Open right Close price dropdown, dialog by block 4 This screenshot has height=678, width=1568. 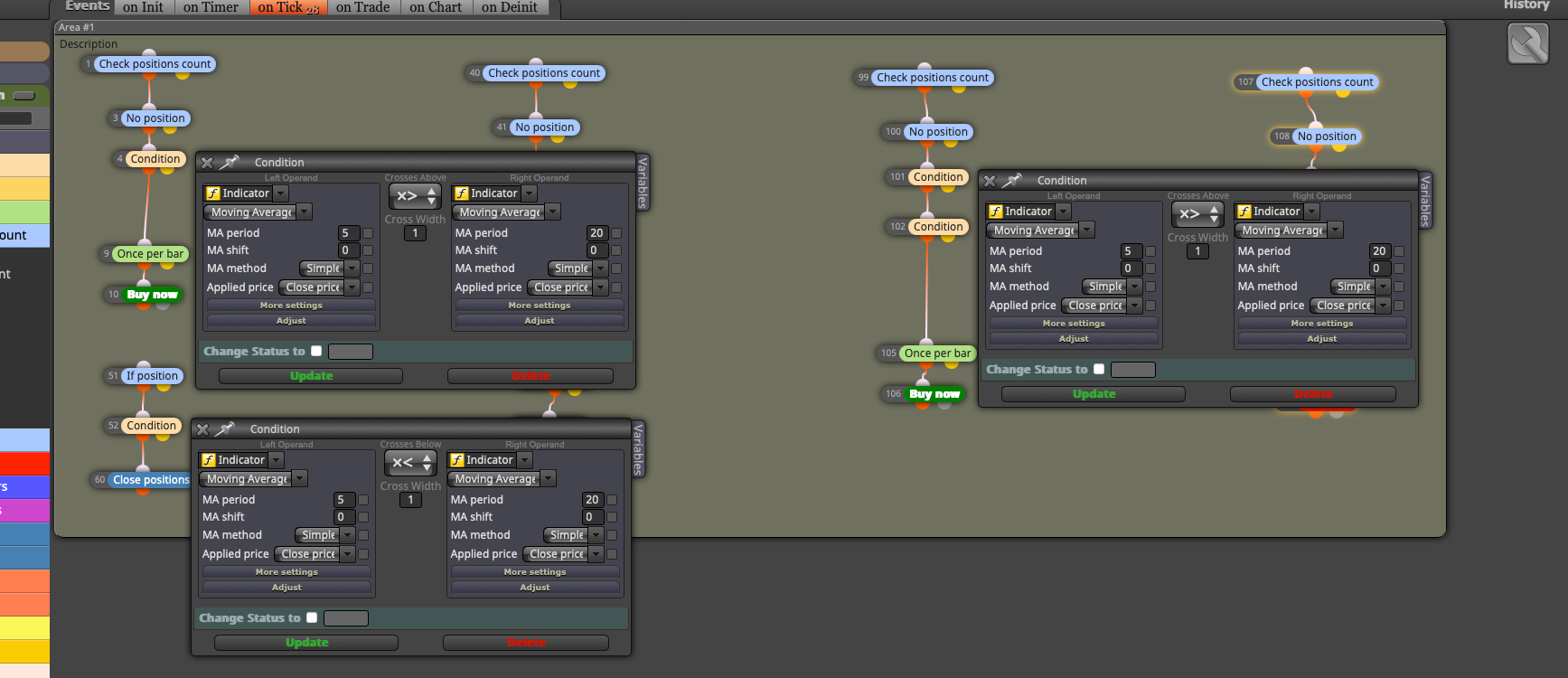568,287
